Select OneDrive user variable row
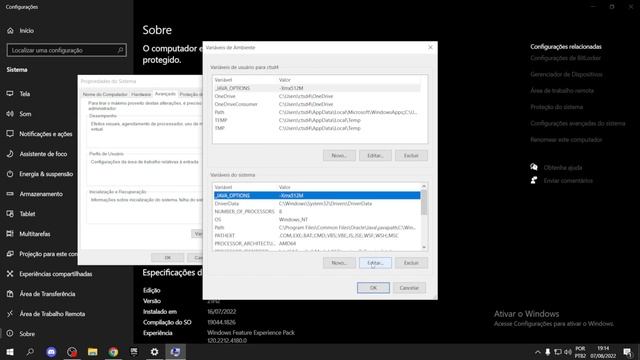Image resolution: width=640 pixels, height=360 pixels. tap(317, 96)
